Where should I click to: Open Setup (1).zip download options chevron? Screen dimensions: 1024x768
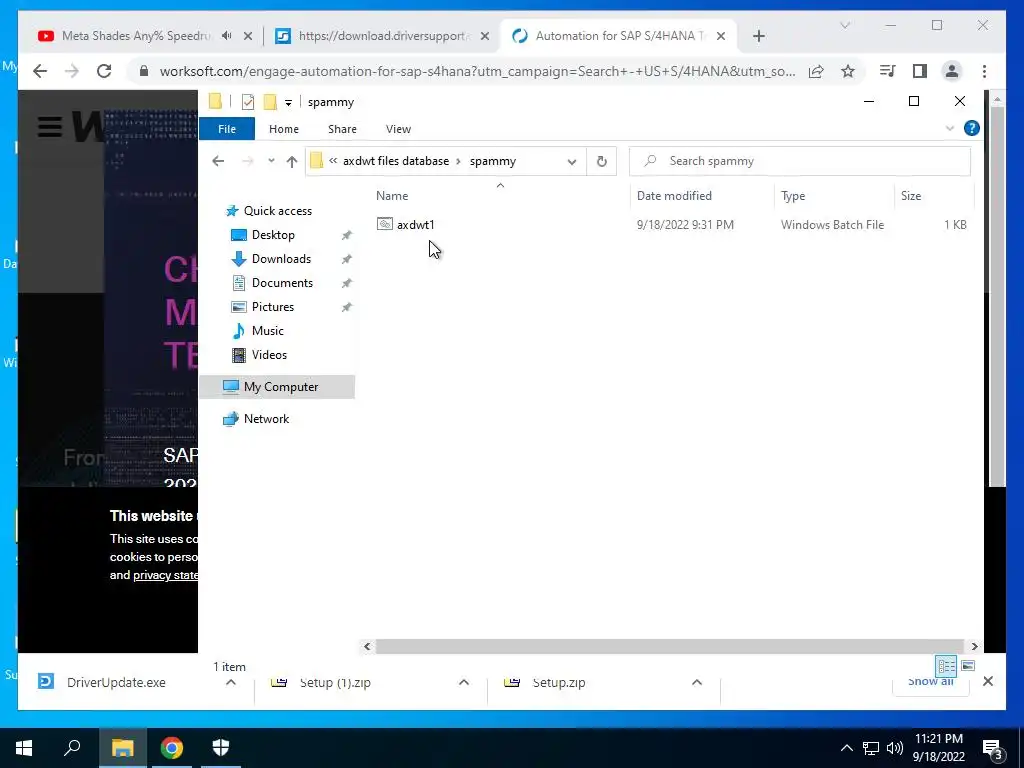[x=464, y=682]
